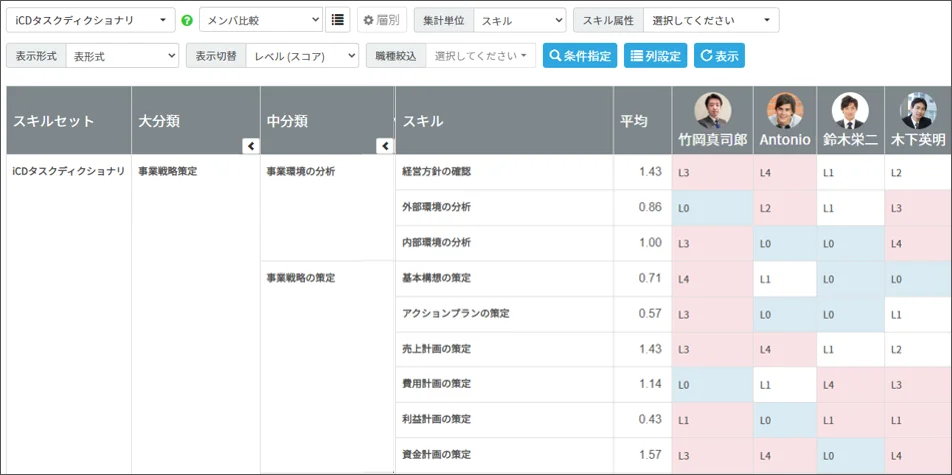Open the メンバ比較 dropdown
The height and width of the screenshot is (475, 952).
point(261,20)
